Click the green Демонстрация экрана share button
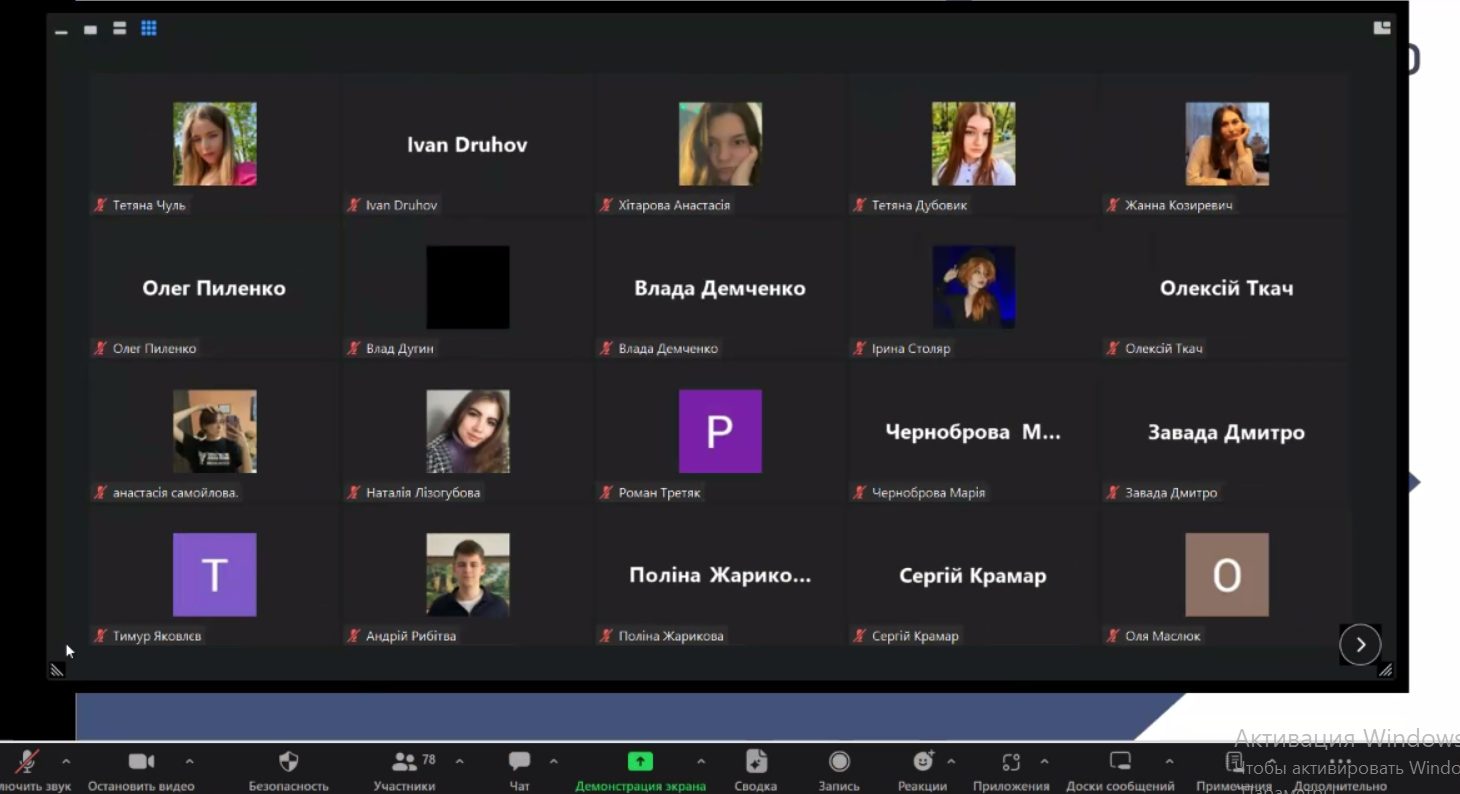The height and width of the screenshot is (794, 1460). (x=640, y=762)
